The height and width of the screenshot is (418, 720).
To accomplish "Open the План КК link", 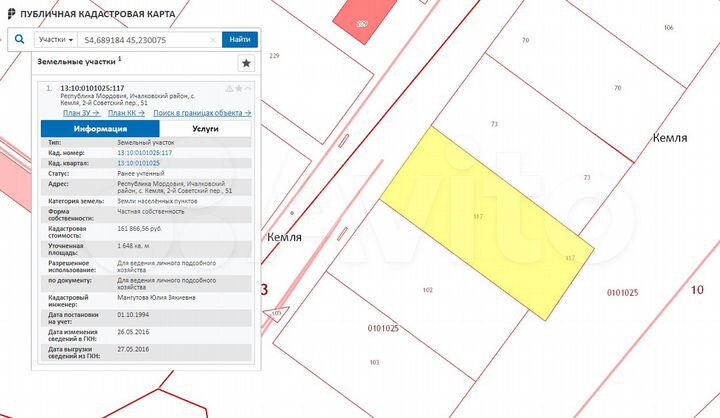I will 126,113.
